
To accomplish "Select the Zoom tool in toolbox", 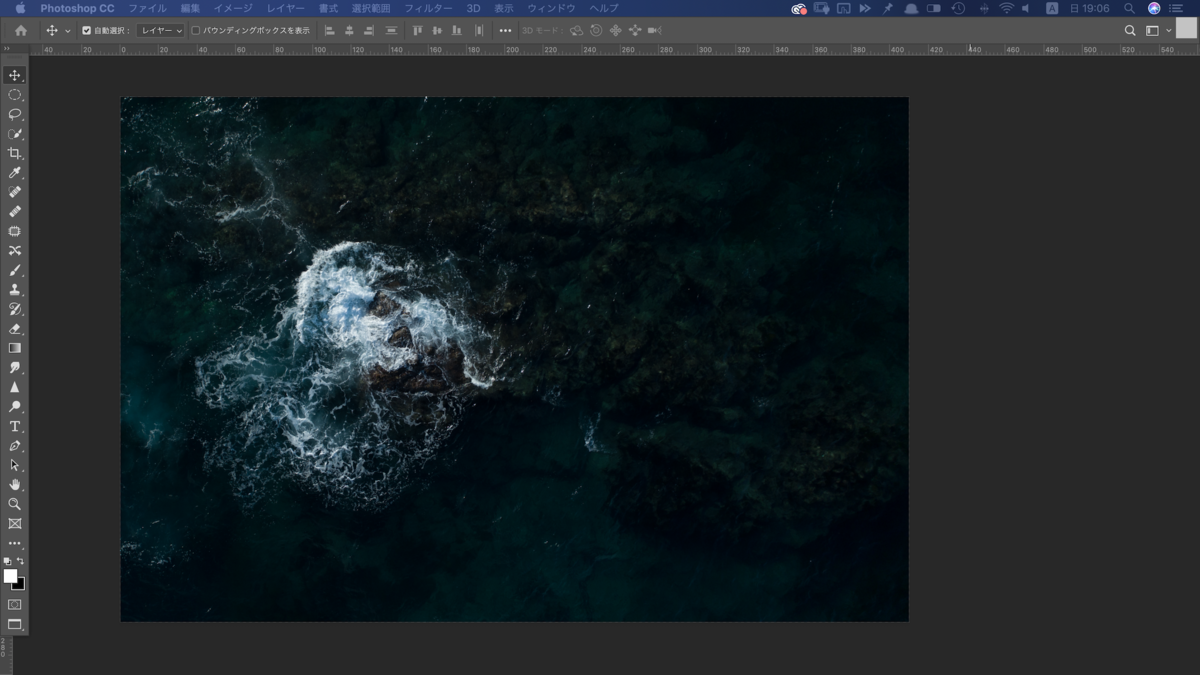I will click(15, 504).
